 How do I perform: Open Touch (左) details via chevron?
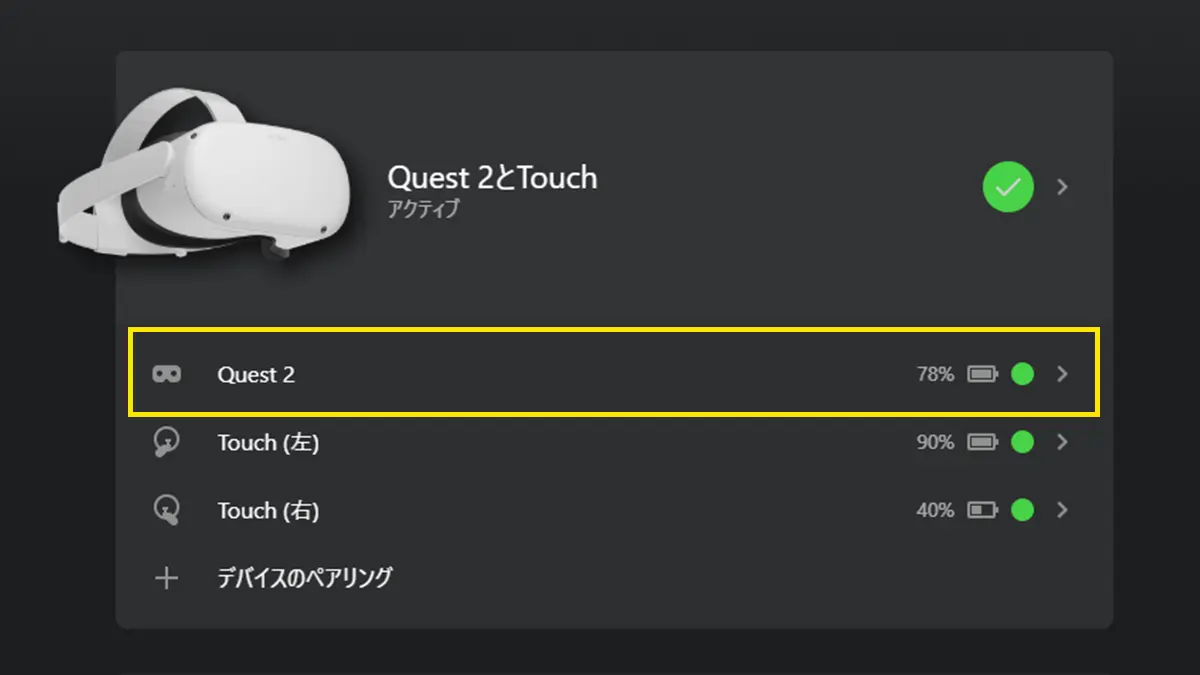pos(1063,442)
